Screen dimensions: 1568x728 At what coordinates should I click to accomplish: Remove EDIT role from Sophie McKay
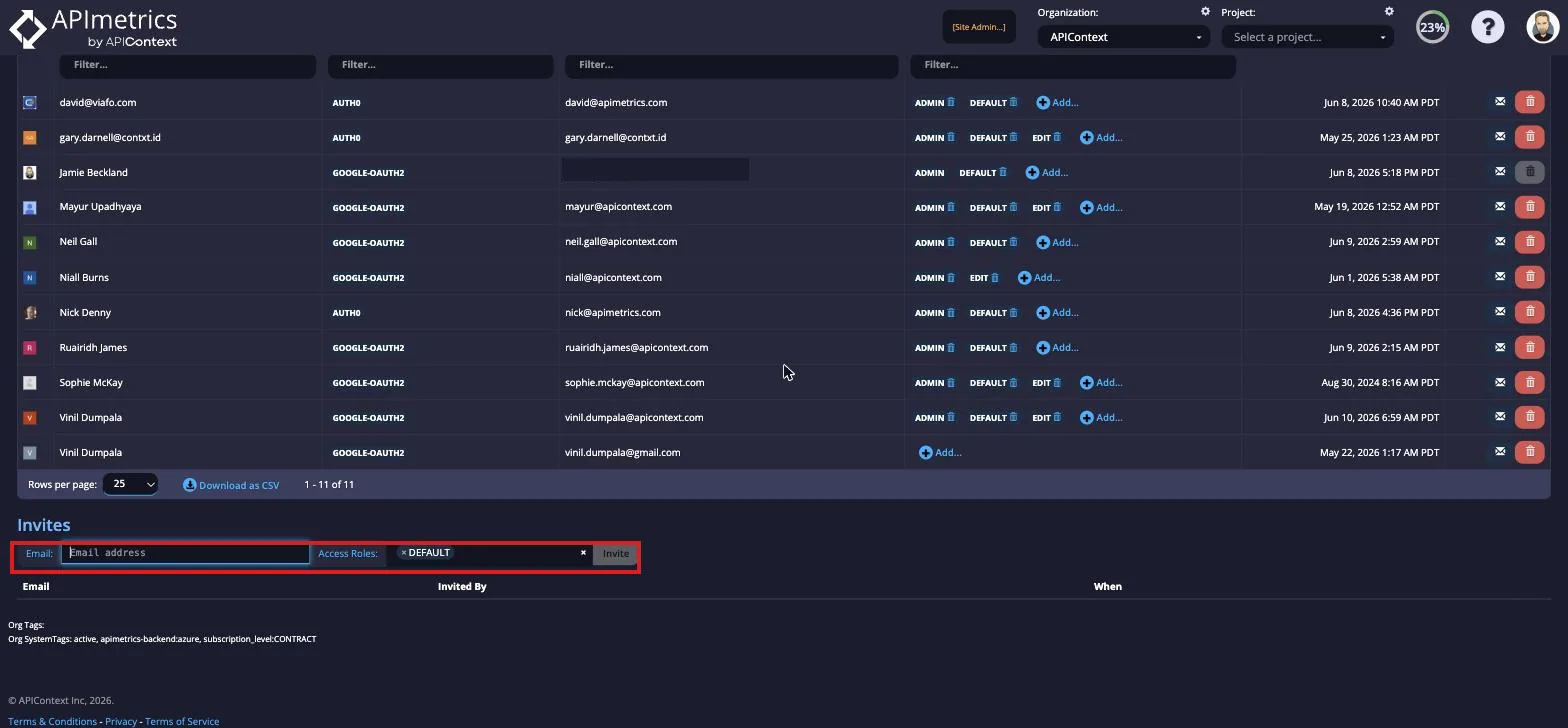tap(1057, 382)
